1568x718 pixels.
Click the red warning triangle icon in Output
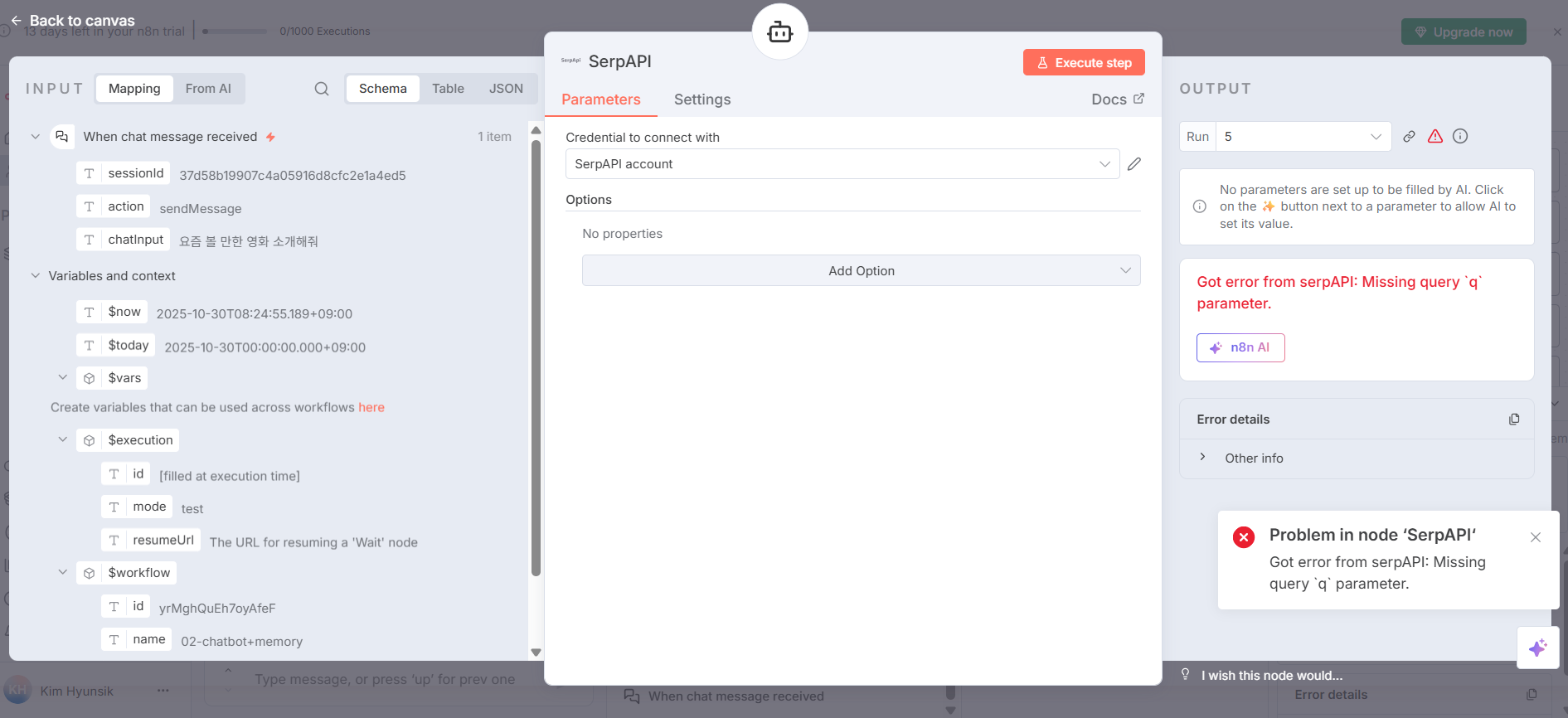[1435, 137]
